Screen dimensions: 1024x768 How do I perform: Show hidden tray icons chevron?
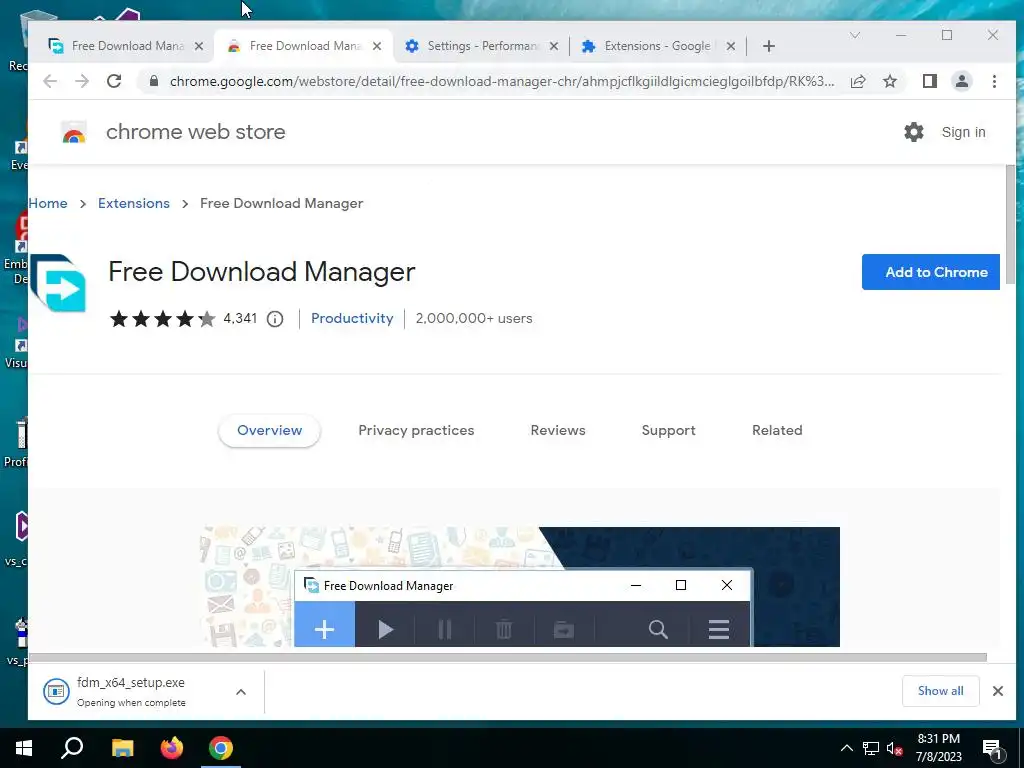tap(846, 748)
